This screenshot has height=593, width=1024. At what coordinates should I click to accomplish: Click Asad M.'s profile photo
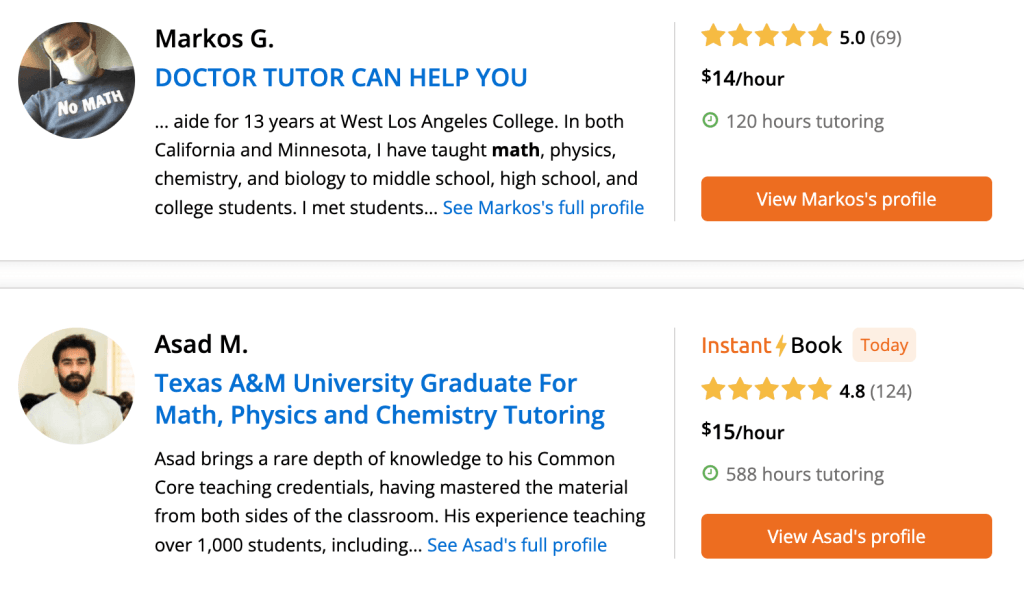click(76, 386)
